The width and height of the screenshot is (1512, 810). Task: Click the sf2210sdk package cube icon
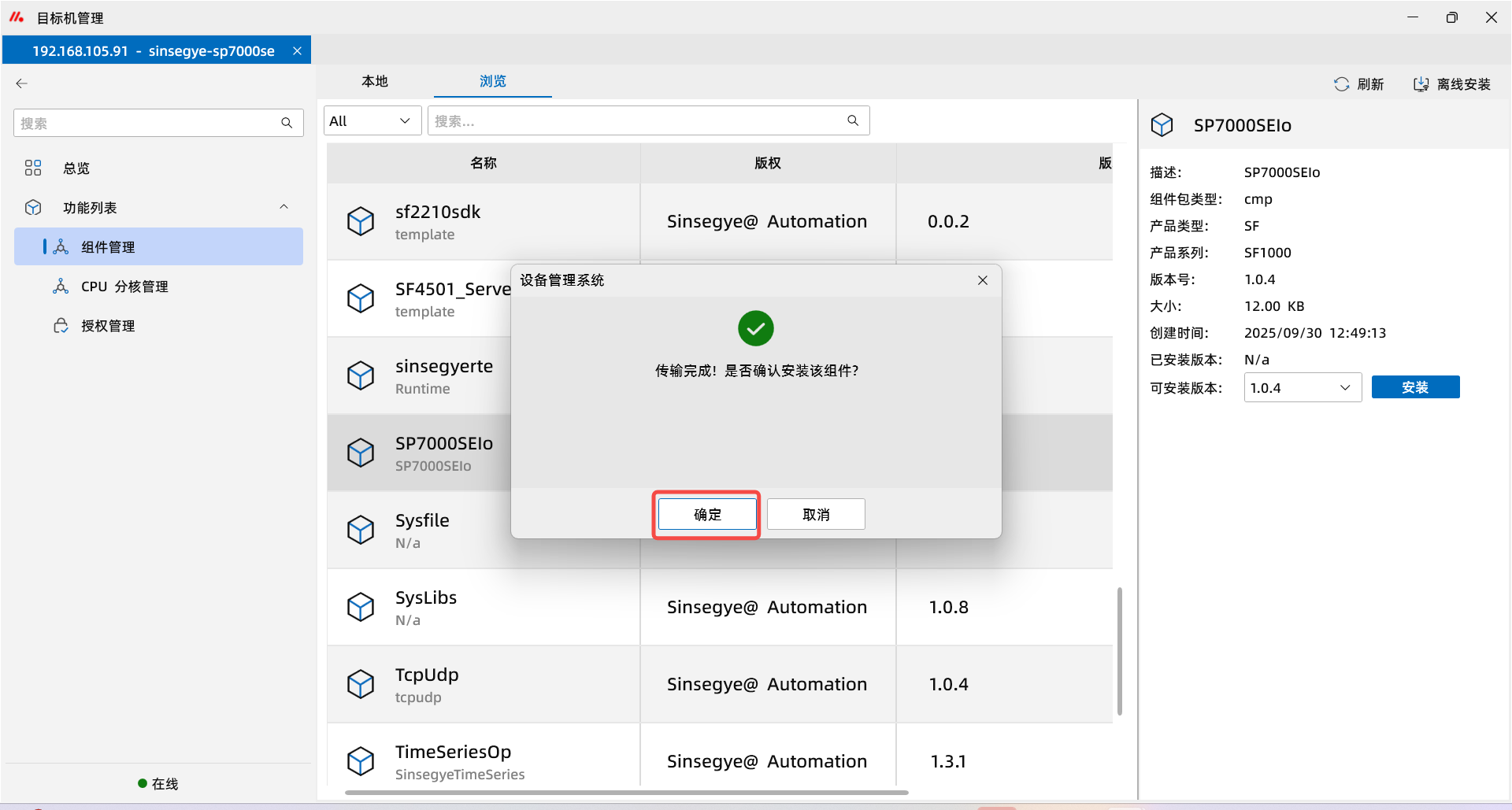361,221
